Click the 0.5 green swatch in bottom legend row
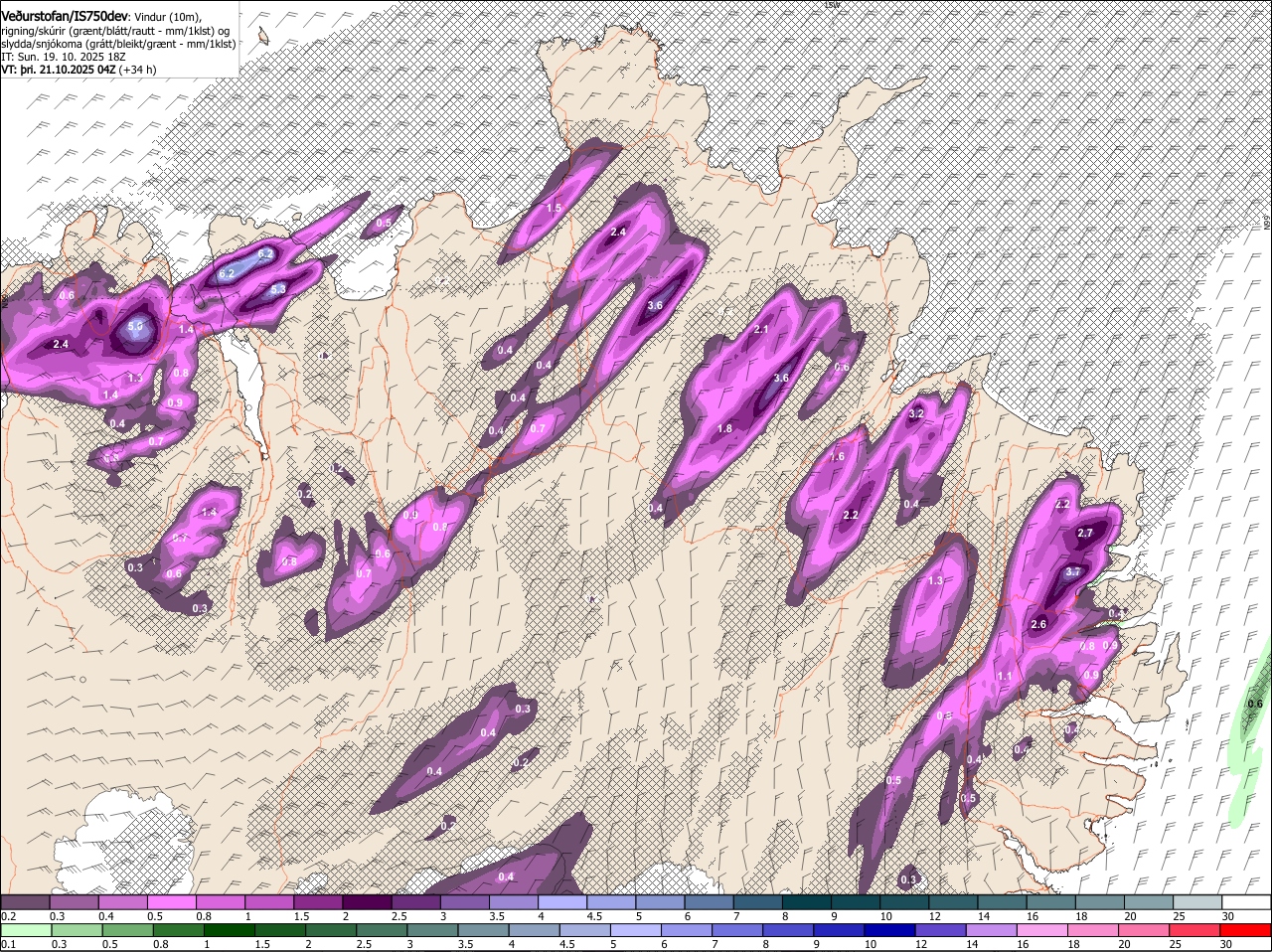The height and width of the screenshot is (952, 1272). click(129, 930)
